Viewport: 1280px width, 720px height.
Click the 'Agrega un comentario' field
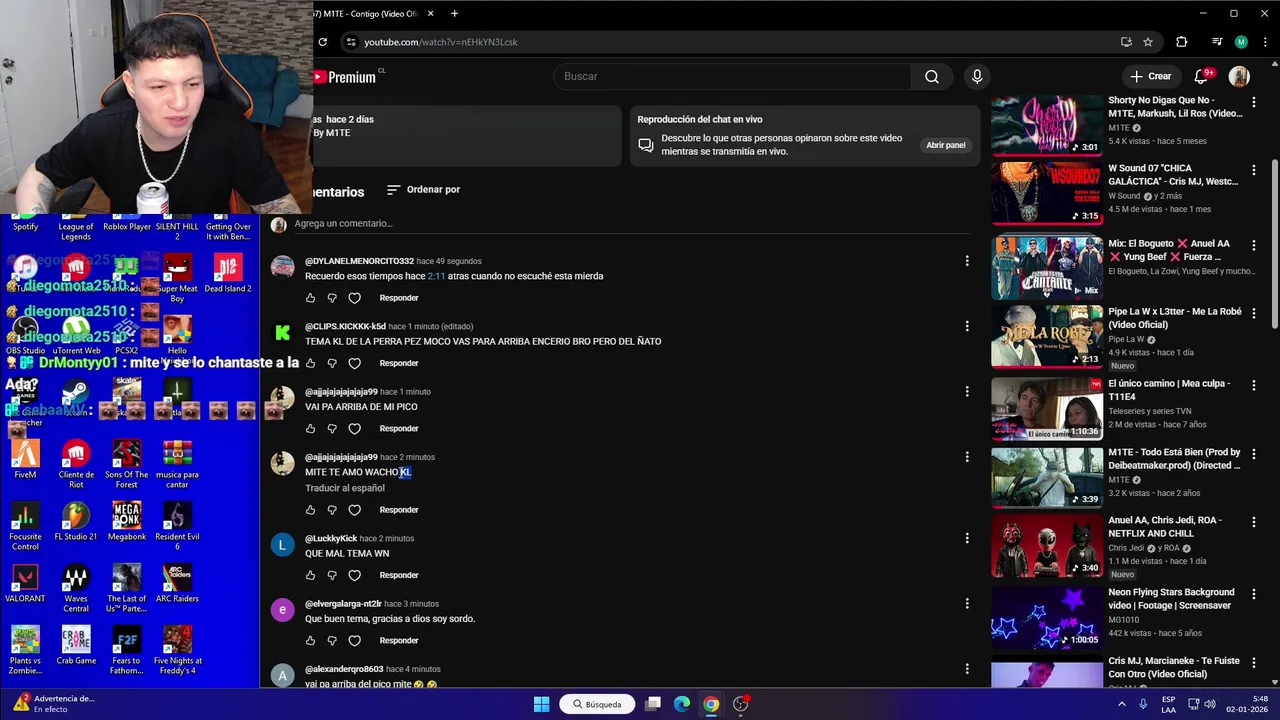[x=630, y=224]
